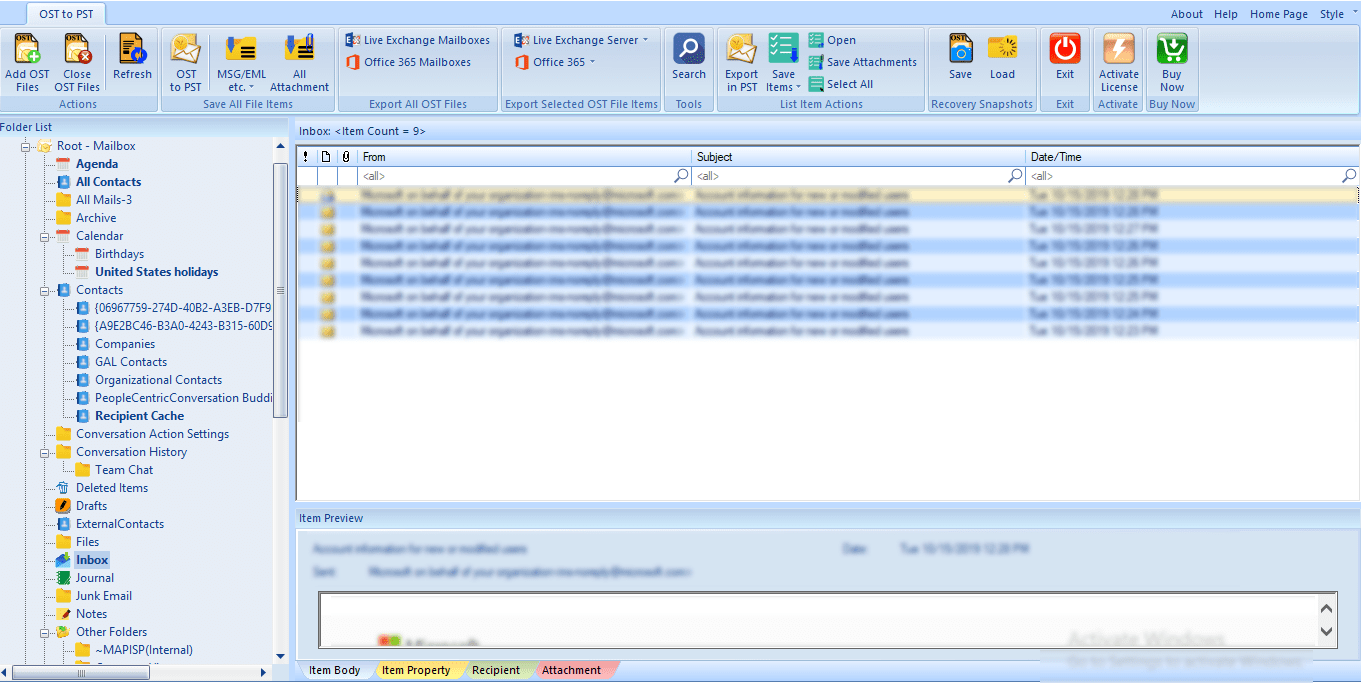The image size is (1361, 683).
Task: Click the Buy Now cart icon
Action: tap(1172, 49)
